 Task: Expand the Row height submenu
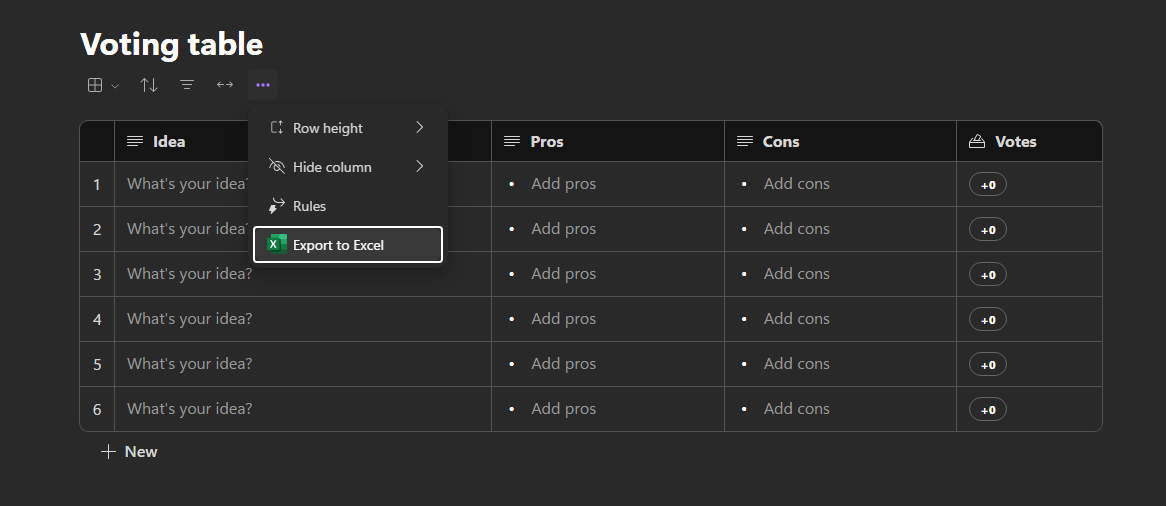420,128
